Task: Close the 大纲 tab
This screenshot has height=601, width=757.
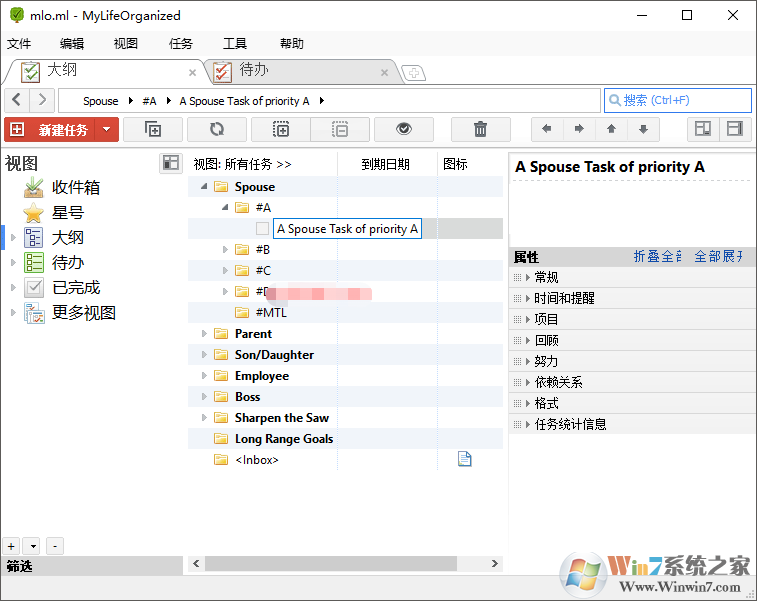Action: pos(192,73)
